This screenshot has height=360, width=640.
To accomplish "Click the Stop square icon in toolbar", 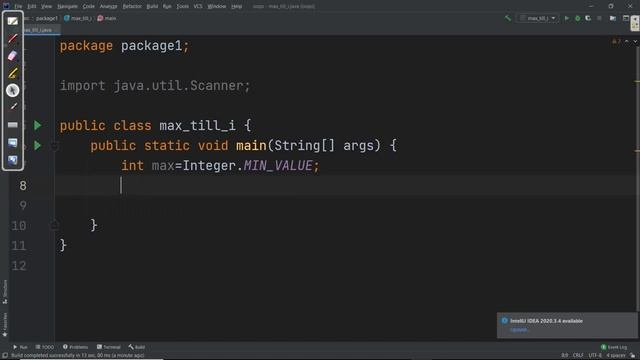I will coord(599,18).
